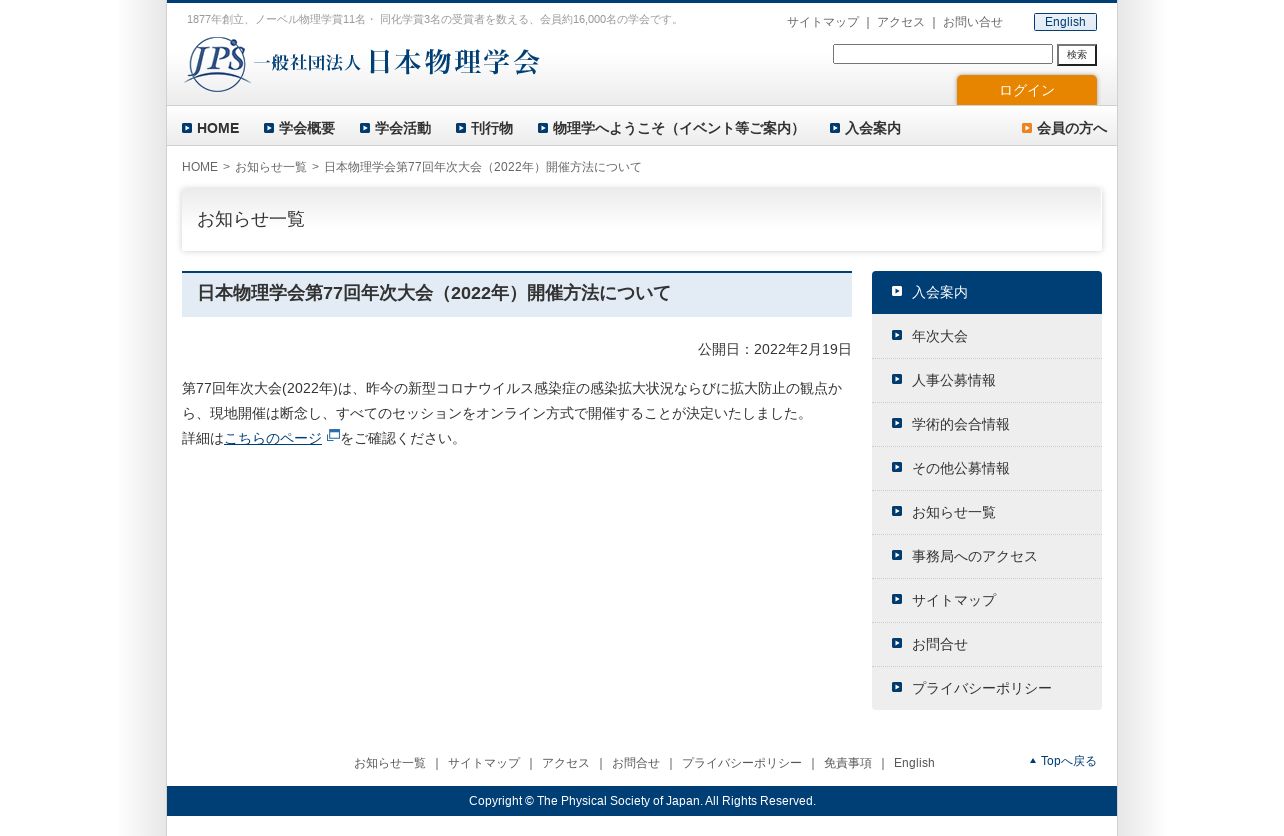Open the こちらのページ details link

(x=273, y=438)
